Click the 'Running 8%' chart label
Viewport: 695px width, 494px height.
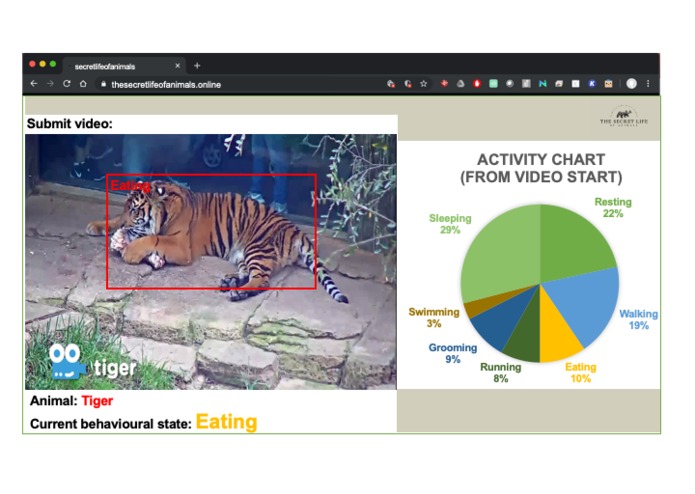point(501,373)
